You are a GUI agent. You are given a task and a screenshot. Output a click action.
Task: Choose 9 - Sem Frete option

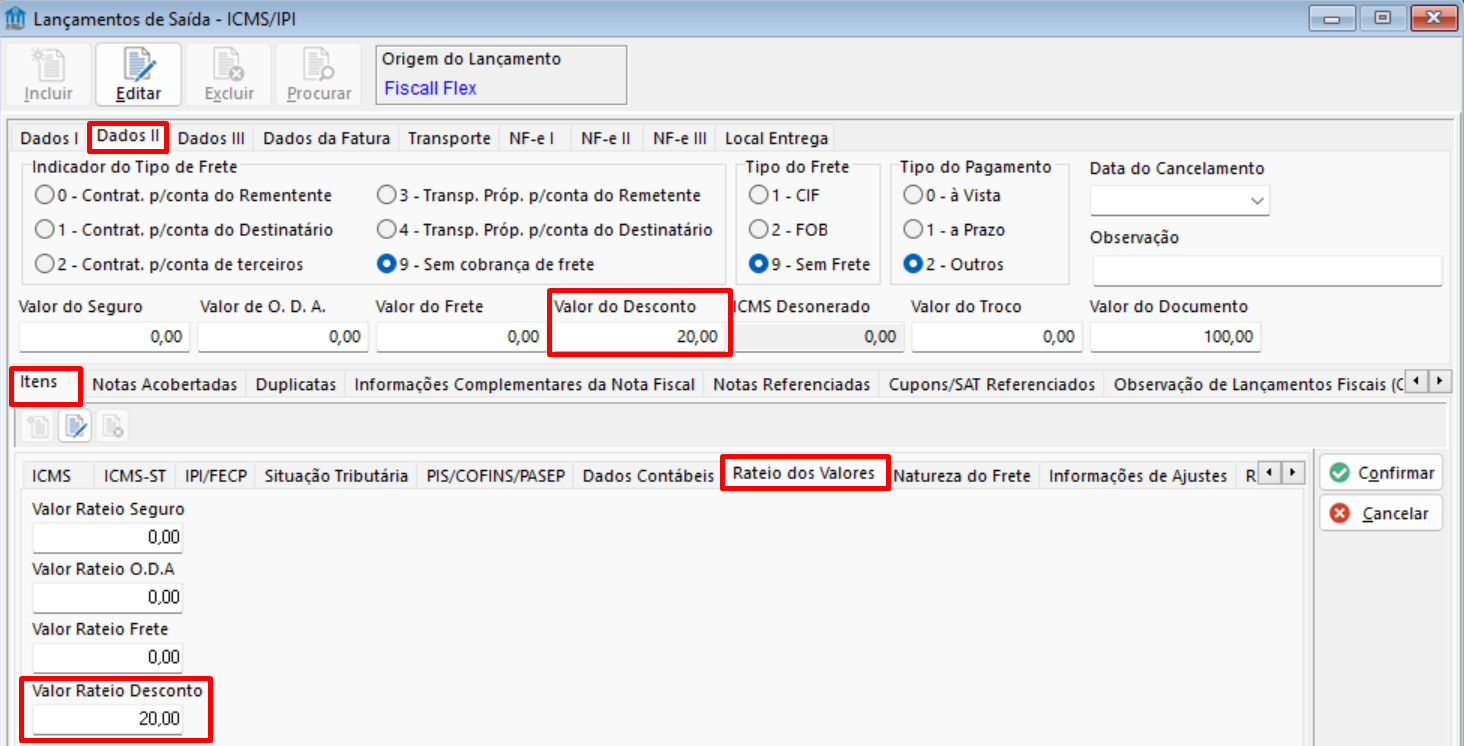(x=810, y=265)
